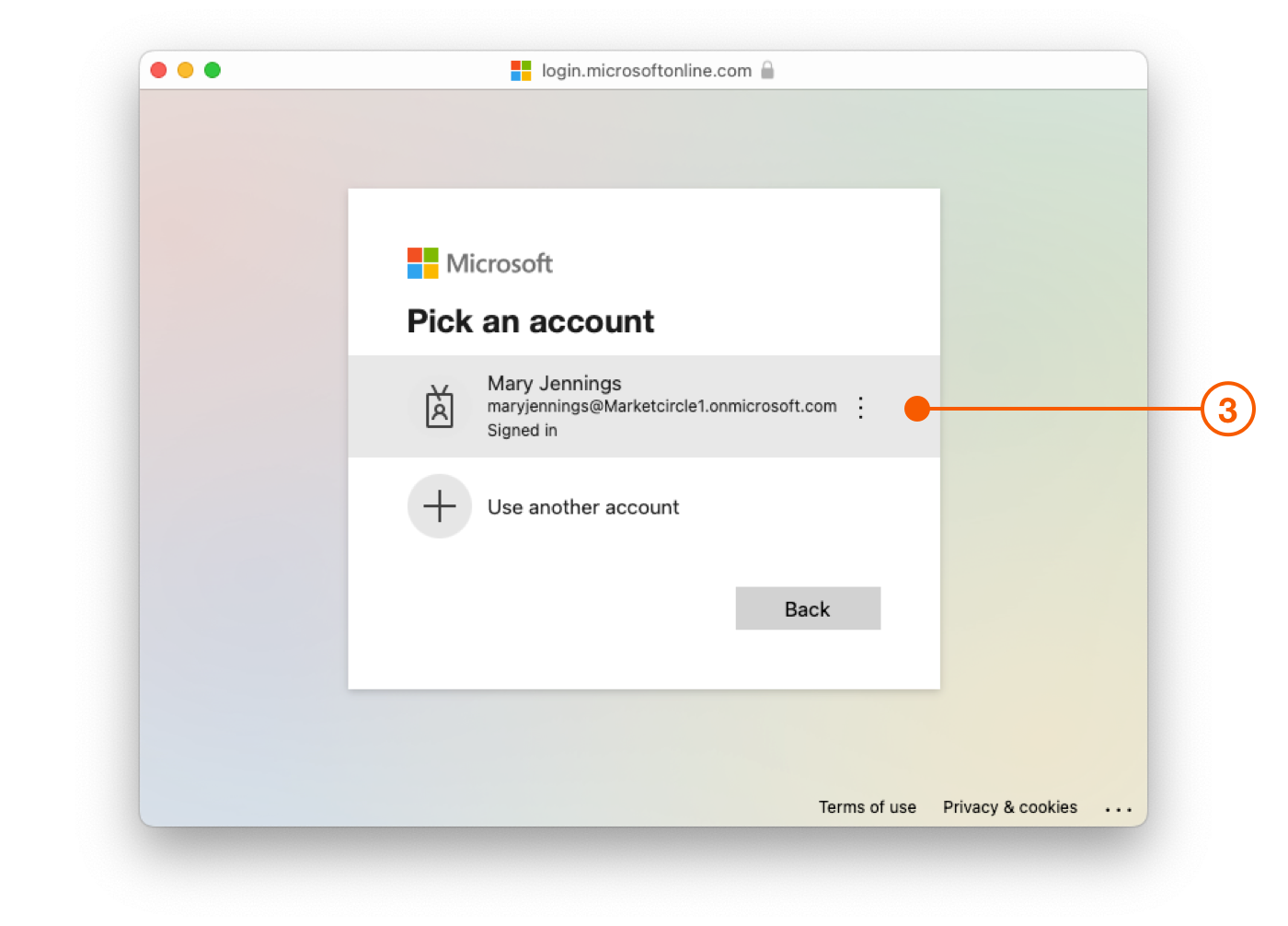Open the vertical three-dot account options menu
The width and height of the screenshot is (1288, 926).
pos(860,408)
